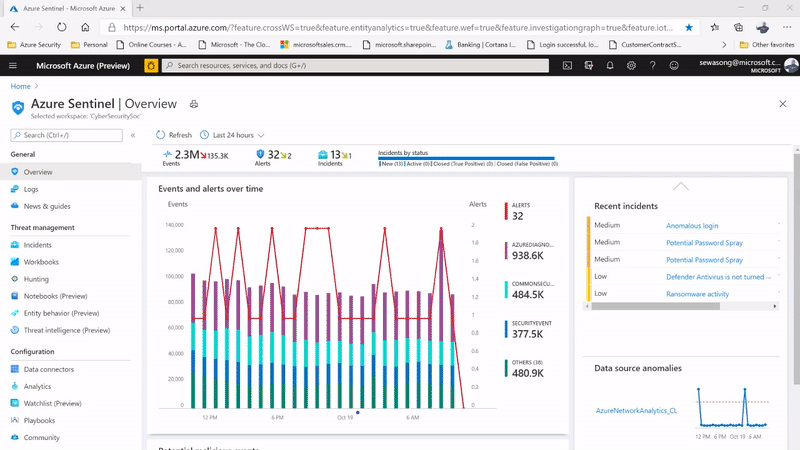800x450 pixels.
Task: Open the Other favorites folder
Action: pyautogui.click(x=767, y=45)
